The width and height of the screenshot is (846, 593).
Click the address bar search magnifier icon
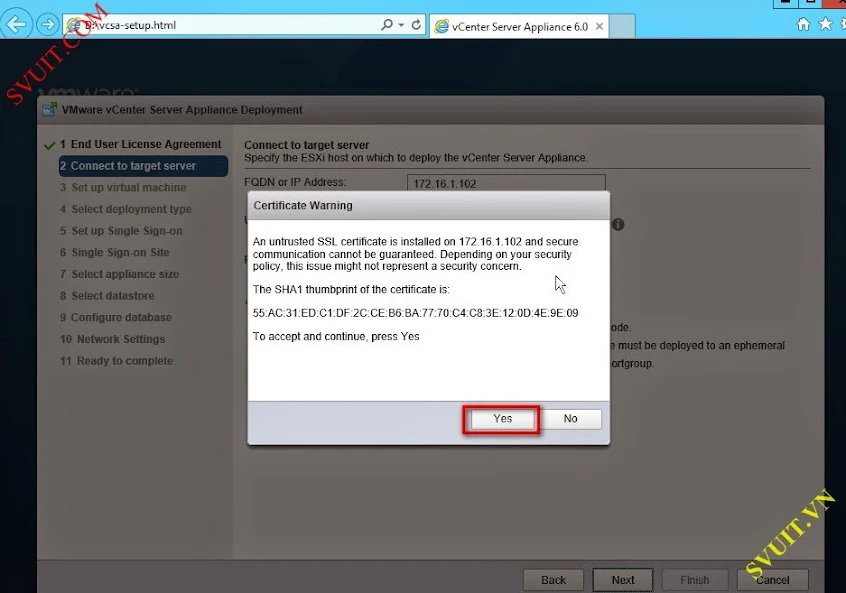tap(386, 25)
